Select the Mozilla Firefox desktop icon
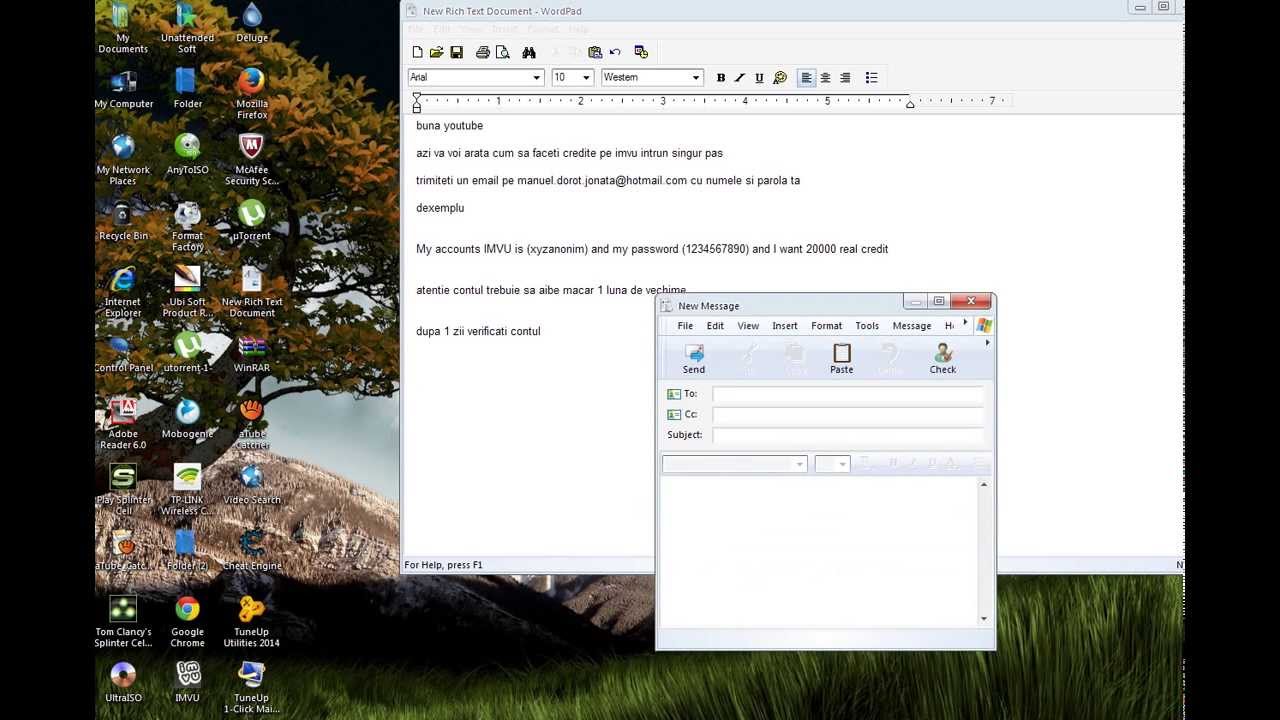This screenshot has height=720, width=1280. pyautogui.click(x=252, y=94)
